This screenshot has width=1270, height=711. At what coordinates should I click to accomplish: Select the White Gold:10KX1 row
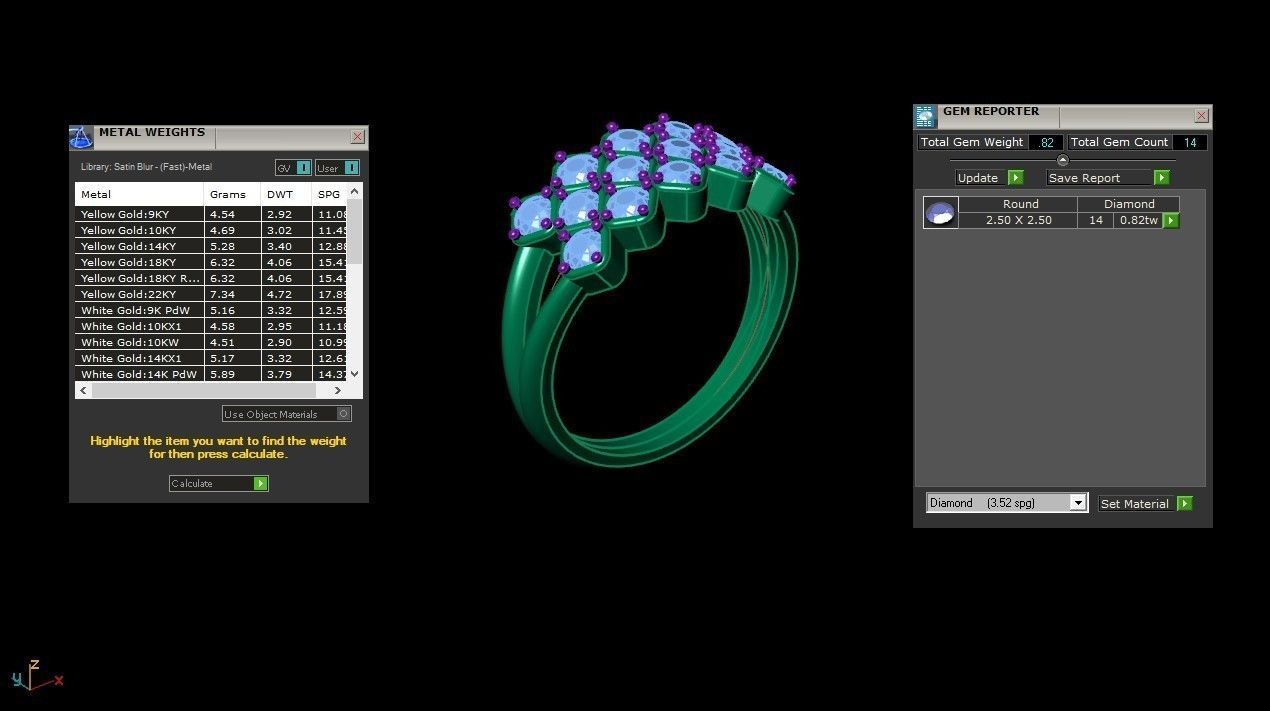point(212,326)
